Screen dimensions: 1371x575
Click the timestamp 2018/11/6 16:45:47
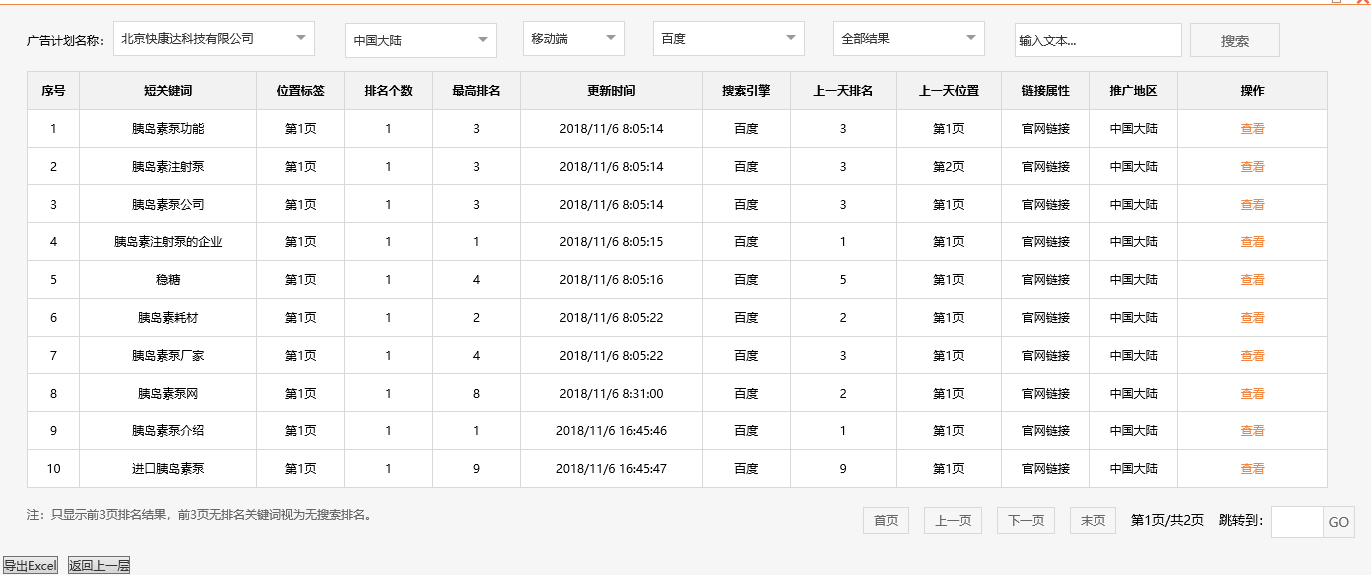tap(611, 468)
